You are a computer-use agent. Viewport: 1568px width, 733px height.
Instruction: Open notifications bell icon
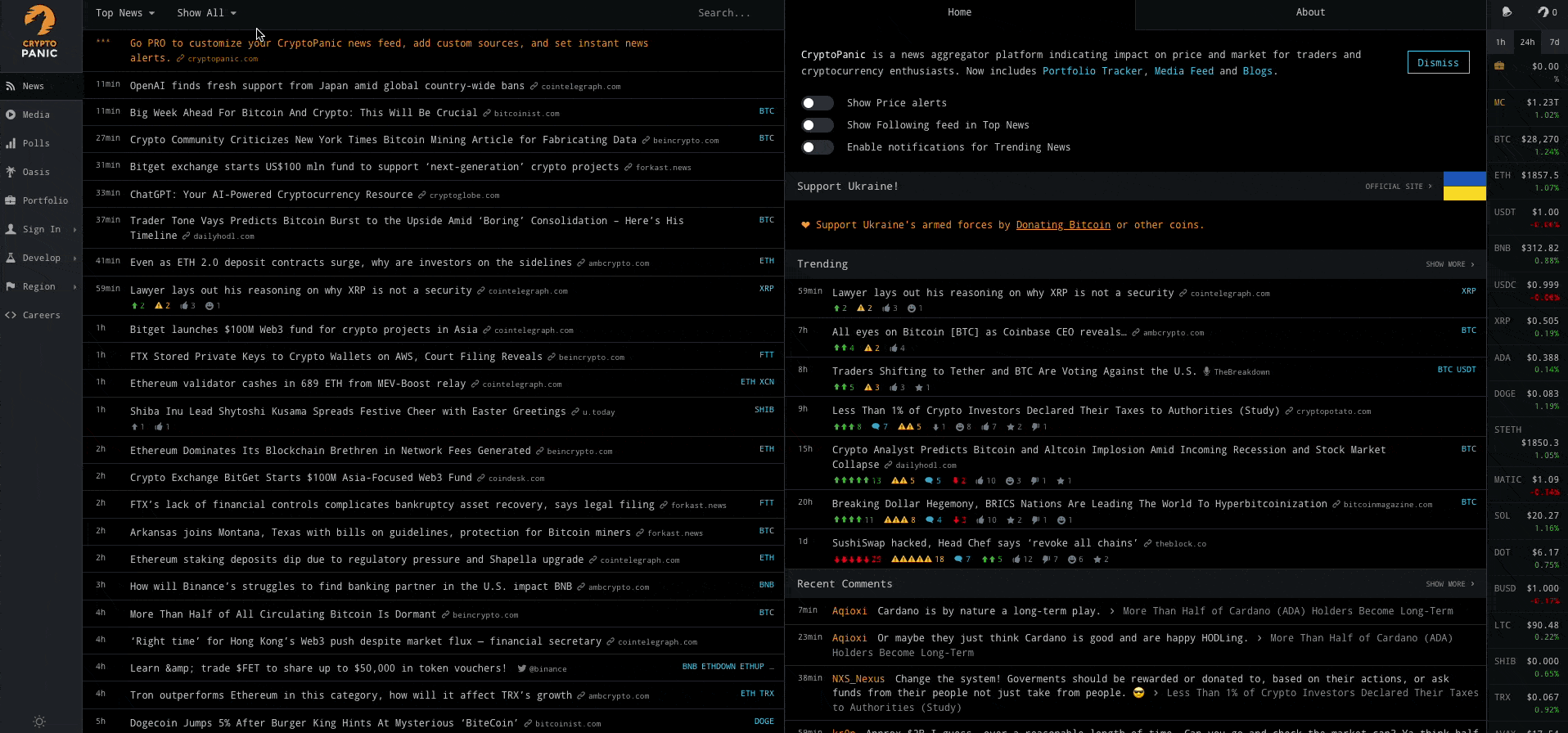pyautogui.click(x=1507, y=12)
